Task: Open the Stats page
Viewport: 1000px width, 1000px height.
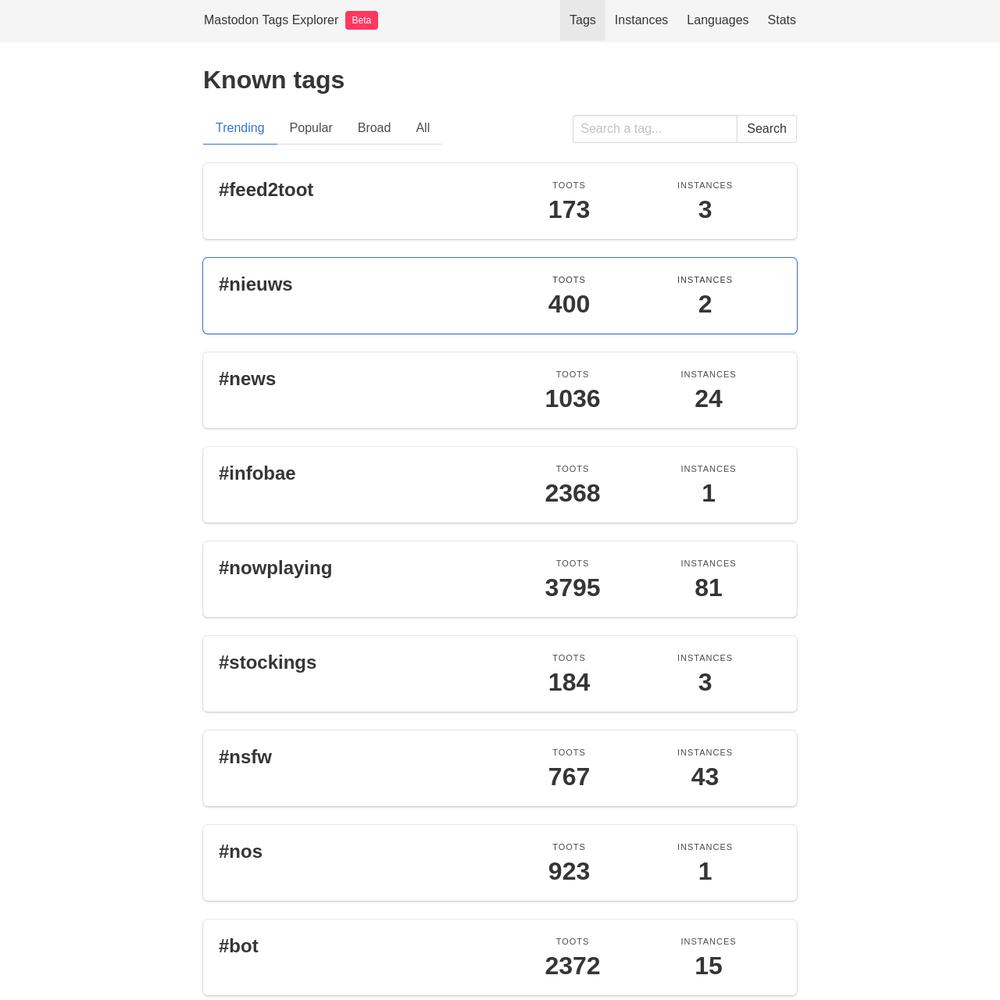Action: (781, 20)
